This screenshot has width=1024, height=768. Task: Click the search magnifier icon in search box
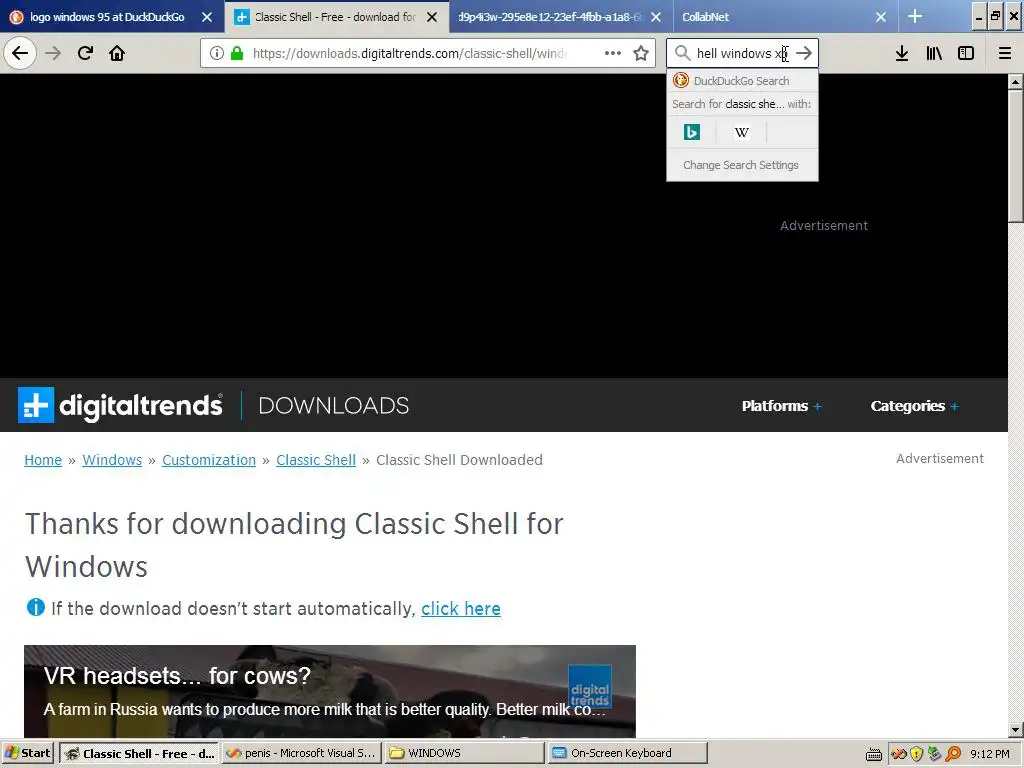coord(682,53)
